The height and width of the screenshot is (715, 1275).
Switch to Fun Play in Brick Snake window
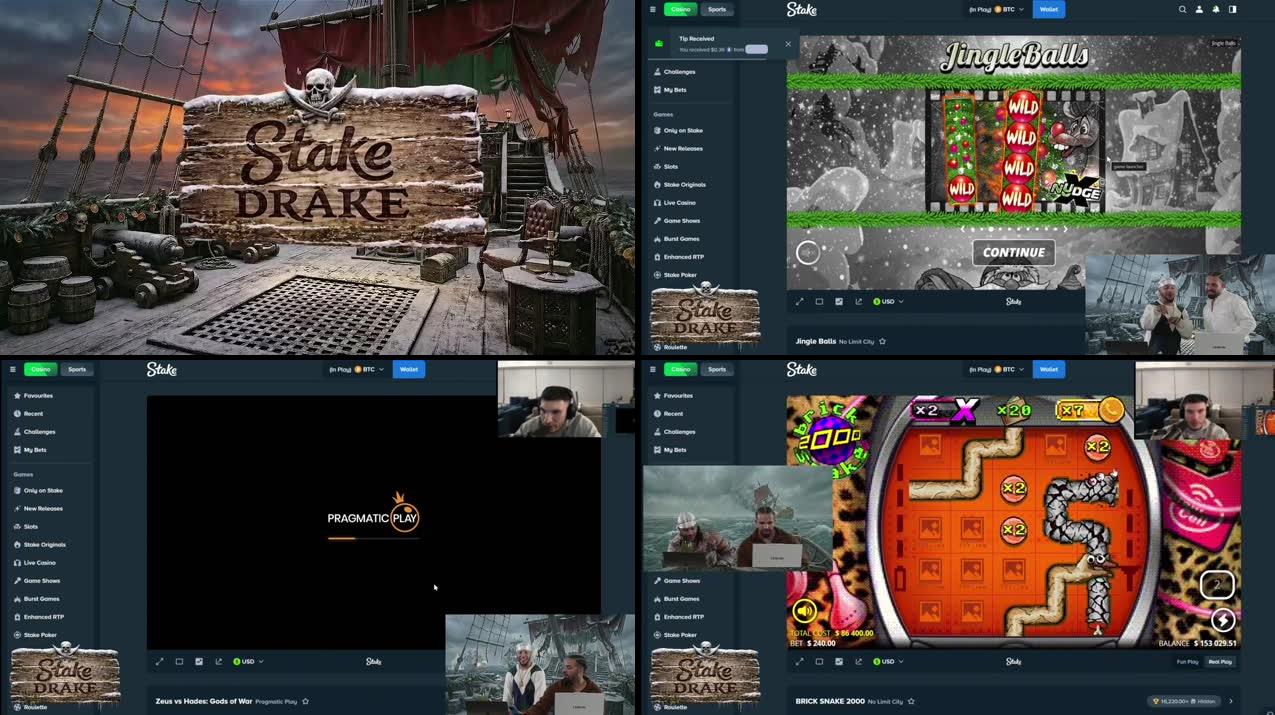point(1187,661)
